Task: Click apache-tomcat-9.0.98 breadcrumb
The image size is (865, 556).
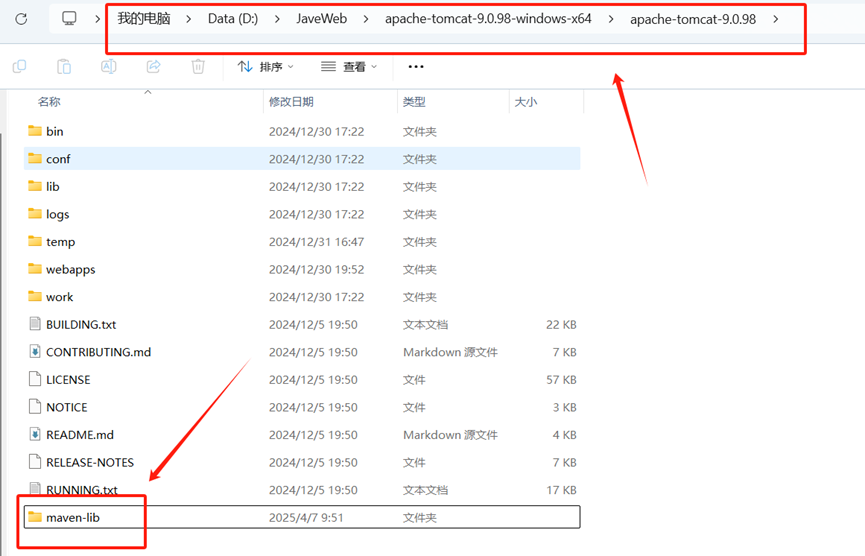Action: (693, 19)
